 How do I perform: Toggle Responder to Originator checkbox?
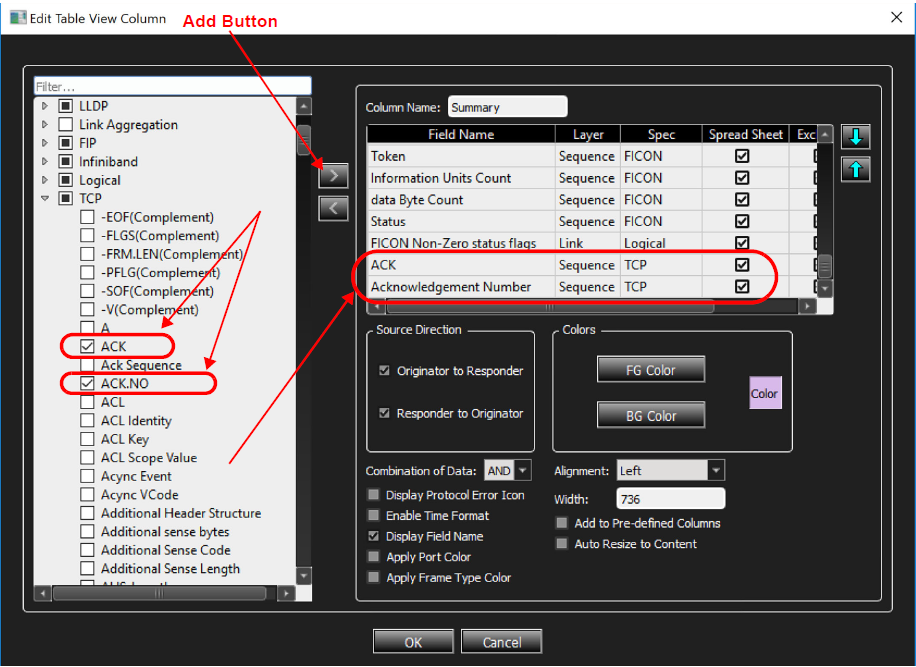pos(384,413)
